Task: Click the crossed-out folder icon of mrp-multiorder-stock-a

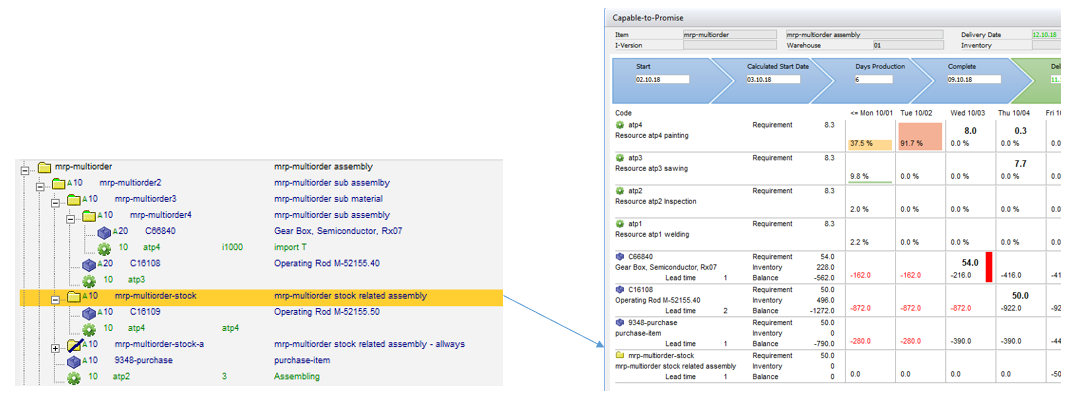Action: click(73, 345)
